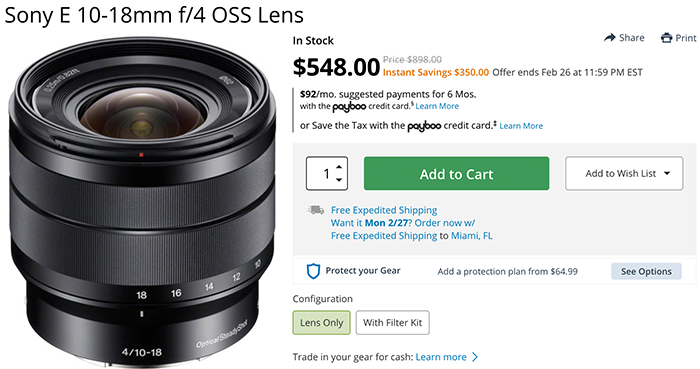The width and height of the screenshot is (700, 369).
Task: Open the trade-in Learn more link
Action: (x=441, y=357)
